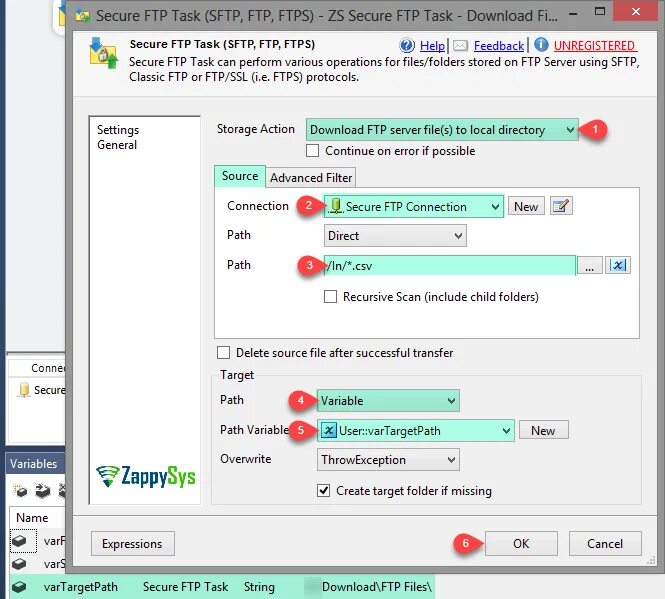
Task: Click the Download\FTP Files\ value cell
Action: (x=377, y=587)
